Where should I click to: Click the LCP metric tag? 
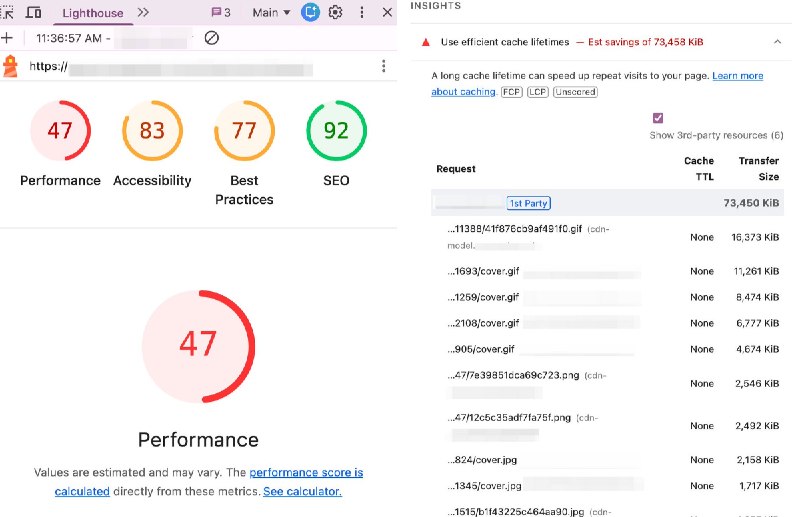[538, 92]
